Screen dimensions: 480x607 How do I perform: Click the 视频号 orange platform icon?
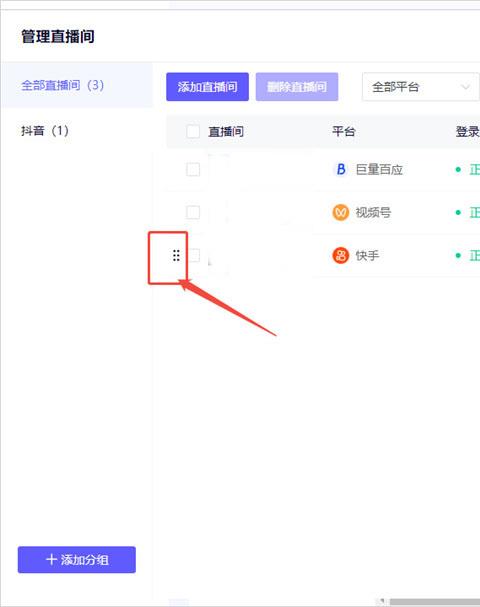click(341, 212)
